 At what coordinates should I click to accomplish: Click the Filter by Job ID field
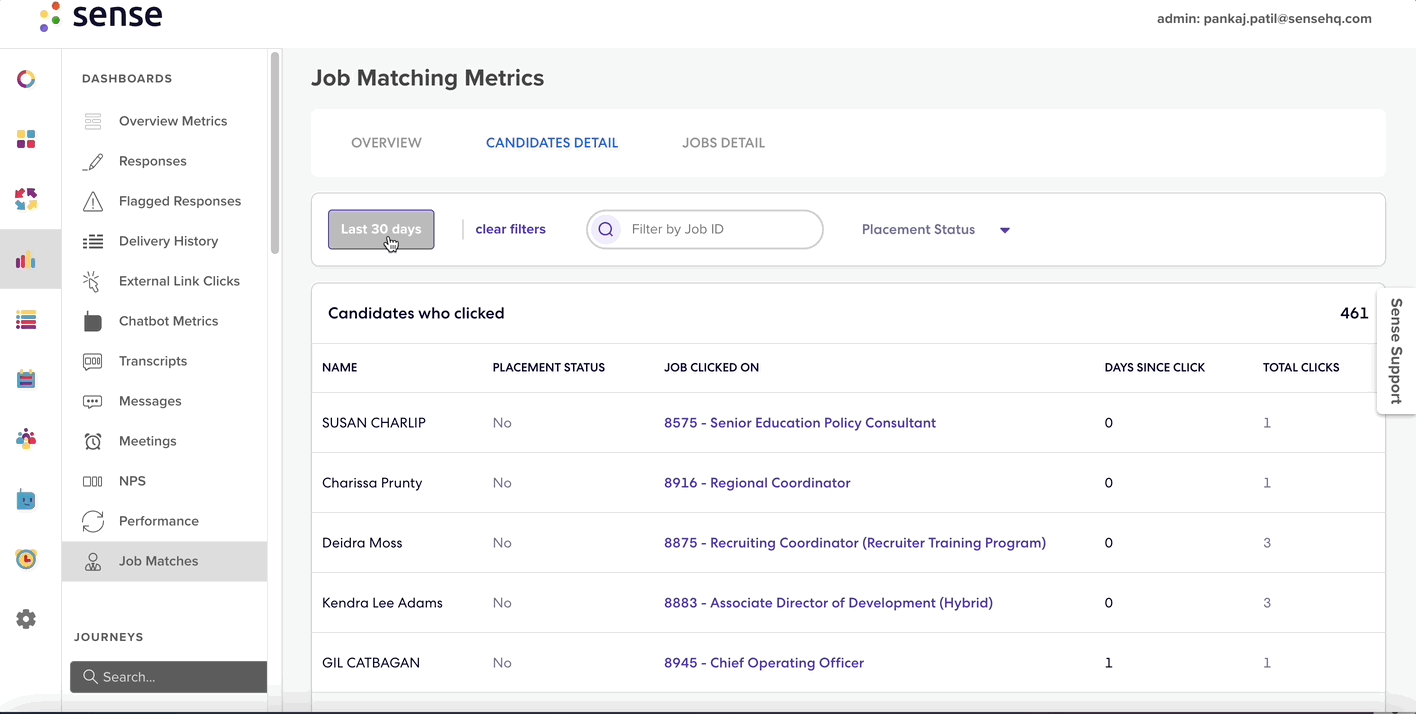pos(705,229)
